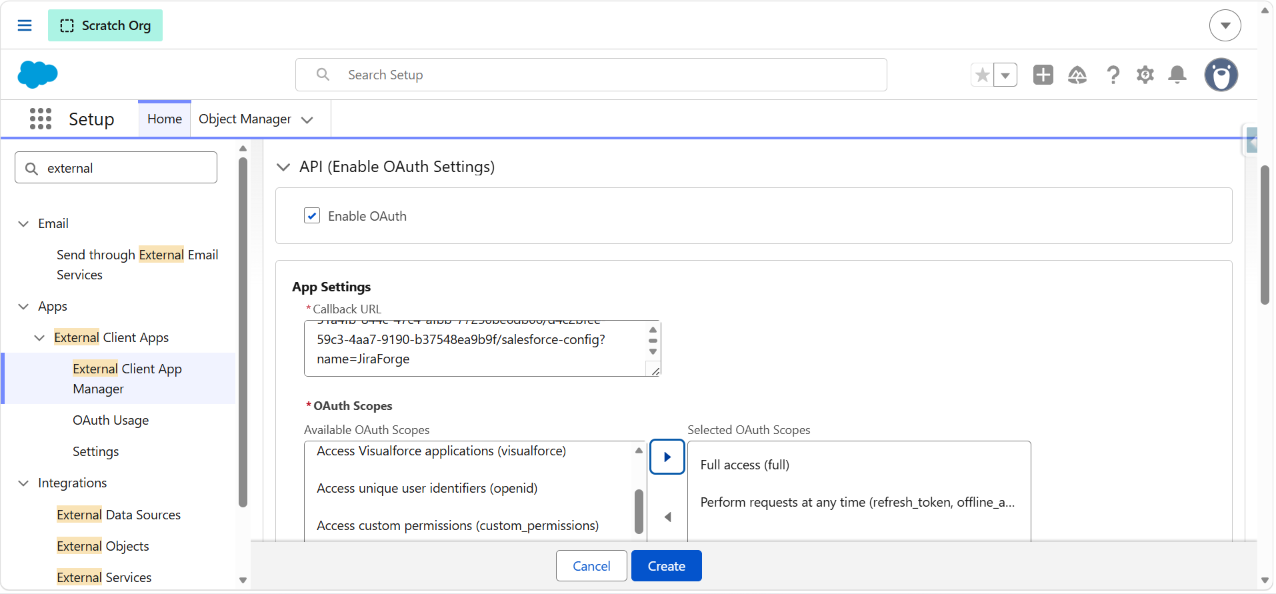Image resolution: width=1276 pixels, height=594 pixels.
Task: Add scope with right arrow button
Action: 667,457
